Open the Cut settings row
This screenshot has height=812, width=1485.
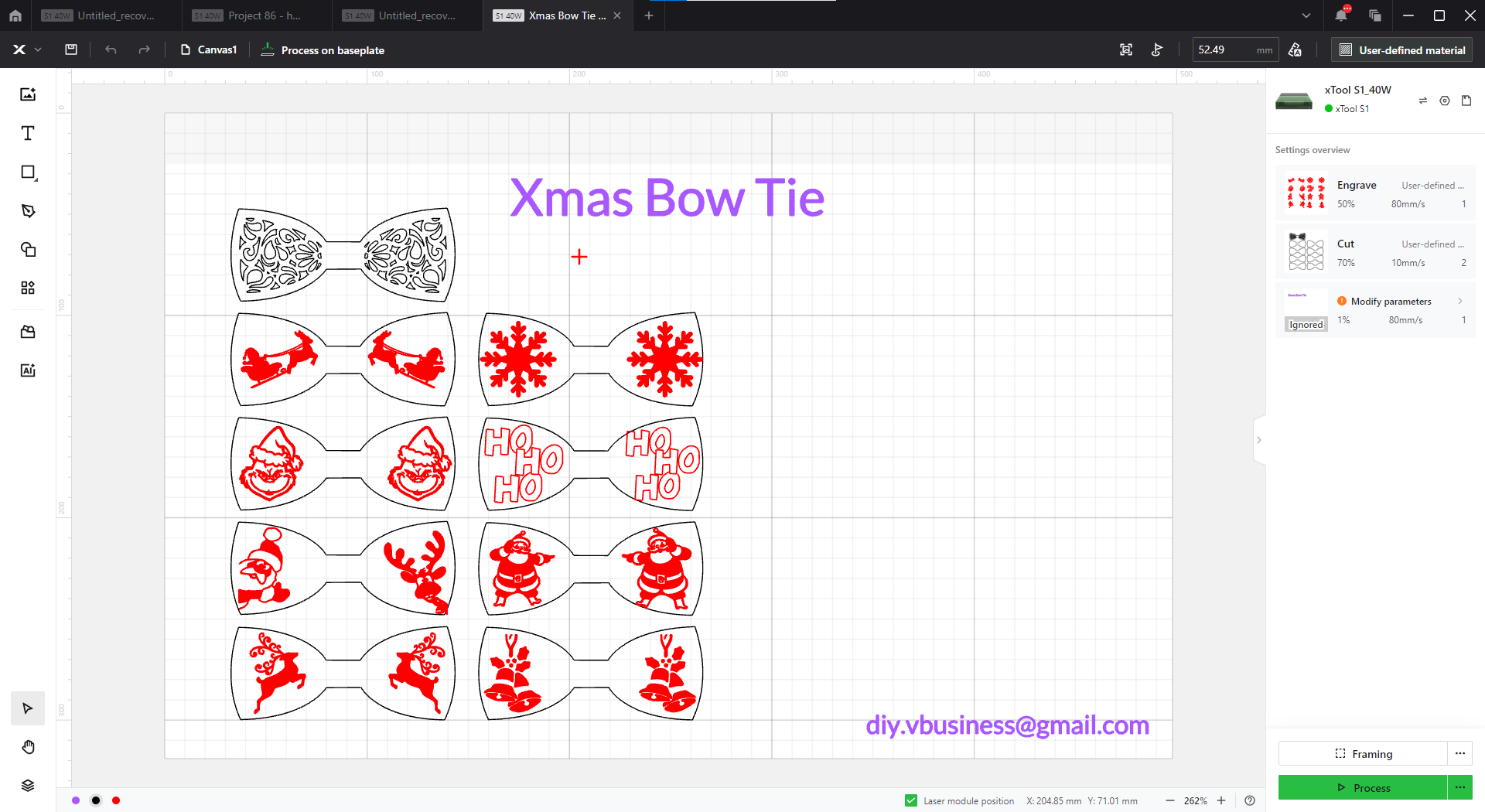coord(1375,252)
